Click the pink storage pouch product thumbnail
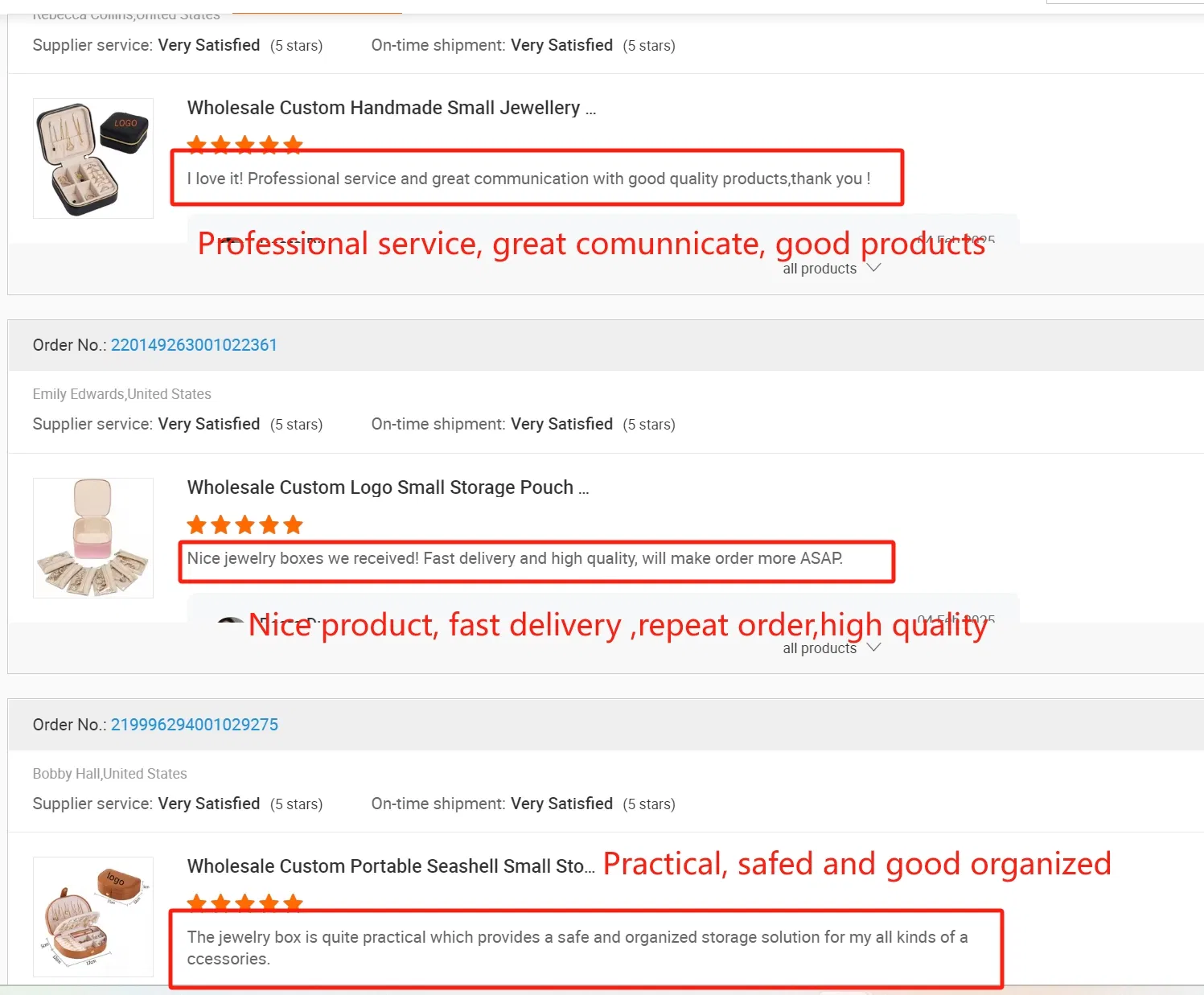The height and width of the screenshot is (995, 1204). (93, 538)
